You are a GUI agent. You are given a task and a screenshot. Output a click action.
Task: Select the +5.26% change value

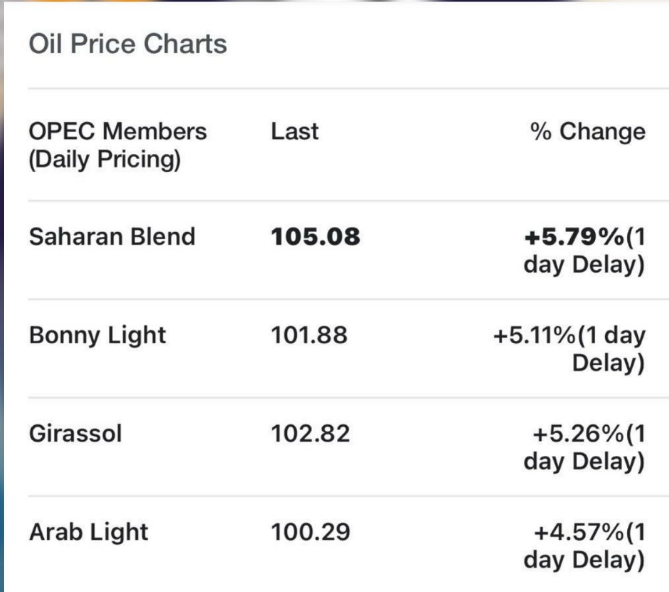click(579, 435)
